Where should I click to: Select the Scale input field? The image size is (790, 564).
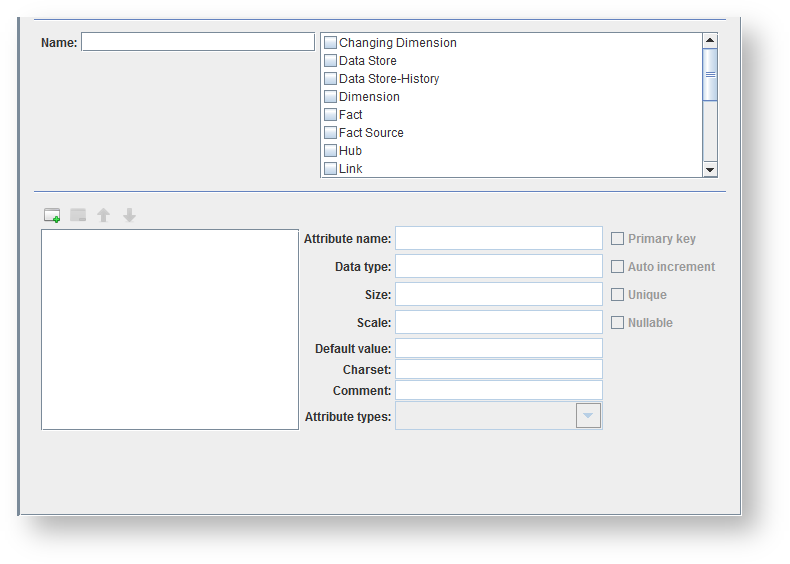pos(499,322)
